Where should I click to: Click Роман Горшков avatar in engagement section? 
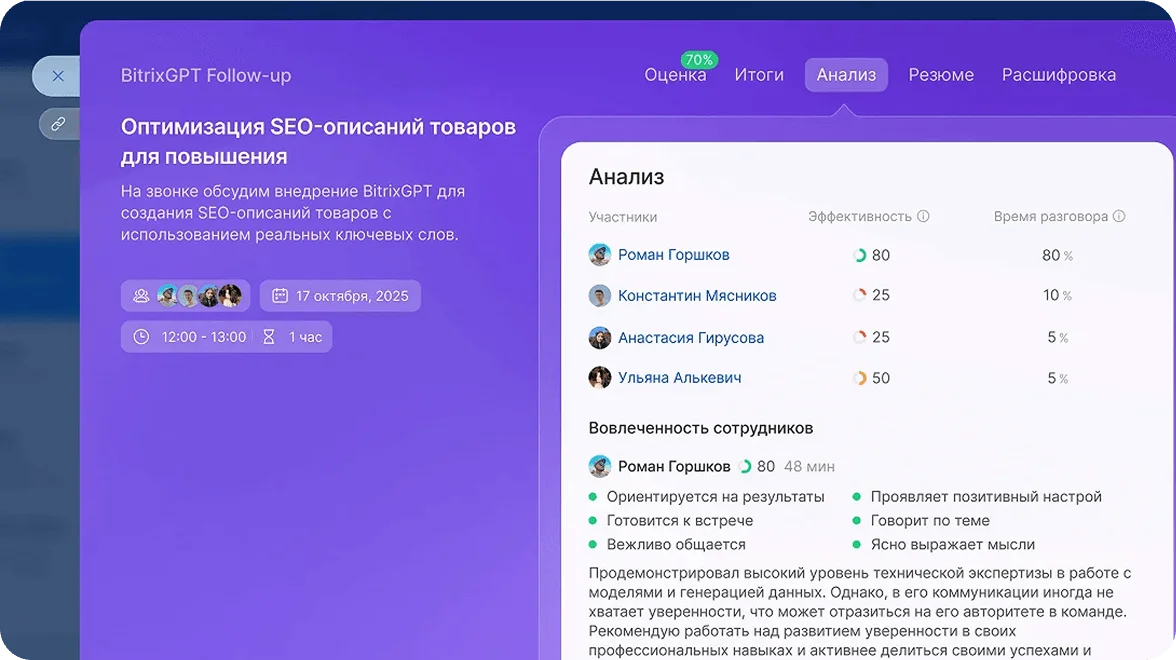coord(599,466)
